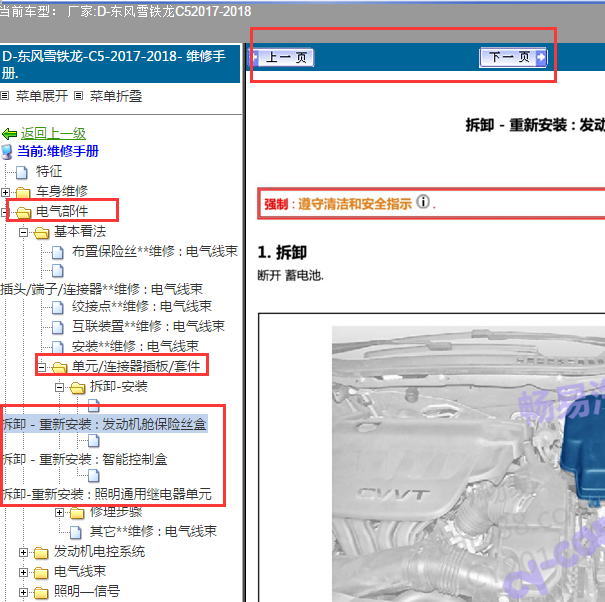Open 布置保险丝**维修：电气线束 page
The image size is (605, 602).
tap(155, 251)
